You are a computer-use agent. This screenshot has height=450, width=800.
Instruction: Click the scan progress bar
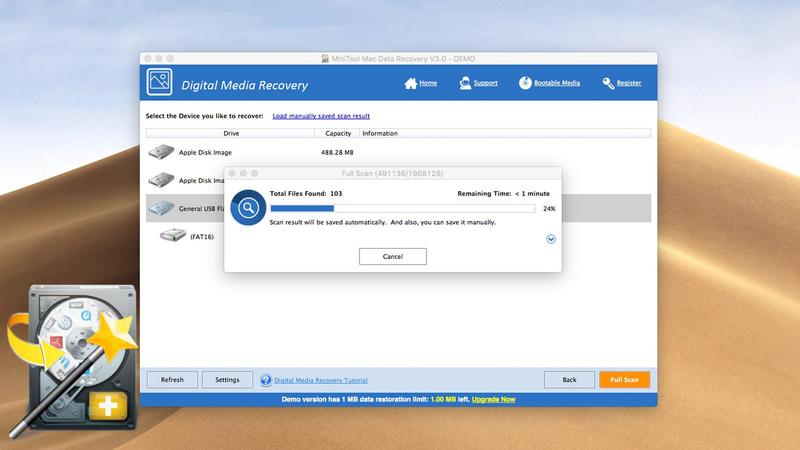pos(403,208)
